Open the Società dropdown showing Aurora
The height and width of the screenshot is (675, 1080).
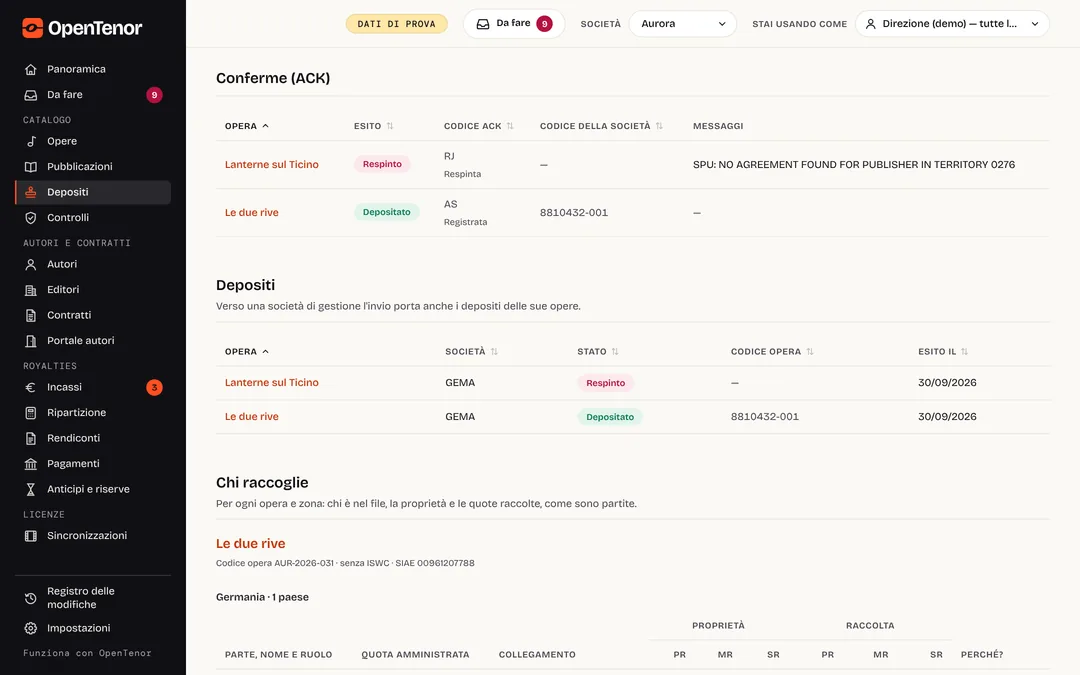point(683,23)
